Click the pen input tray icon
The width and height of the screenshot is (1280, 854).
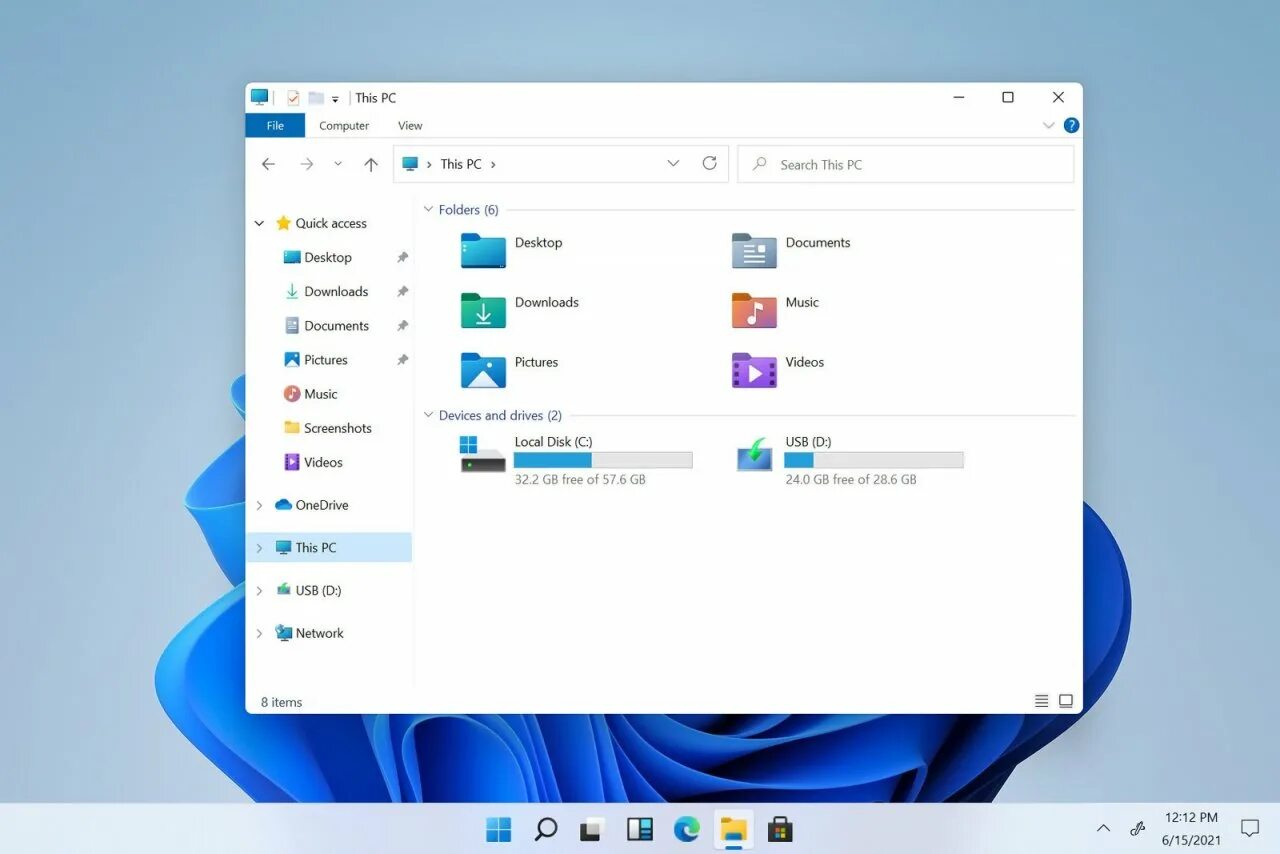point(1137,828)
